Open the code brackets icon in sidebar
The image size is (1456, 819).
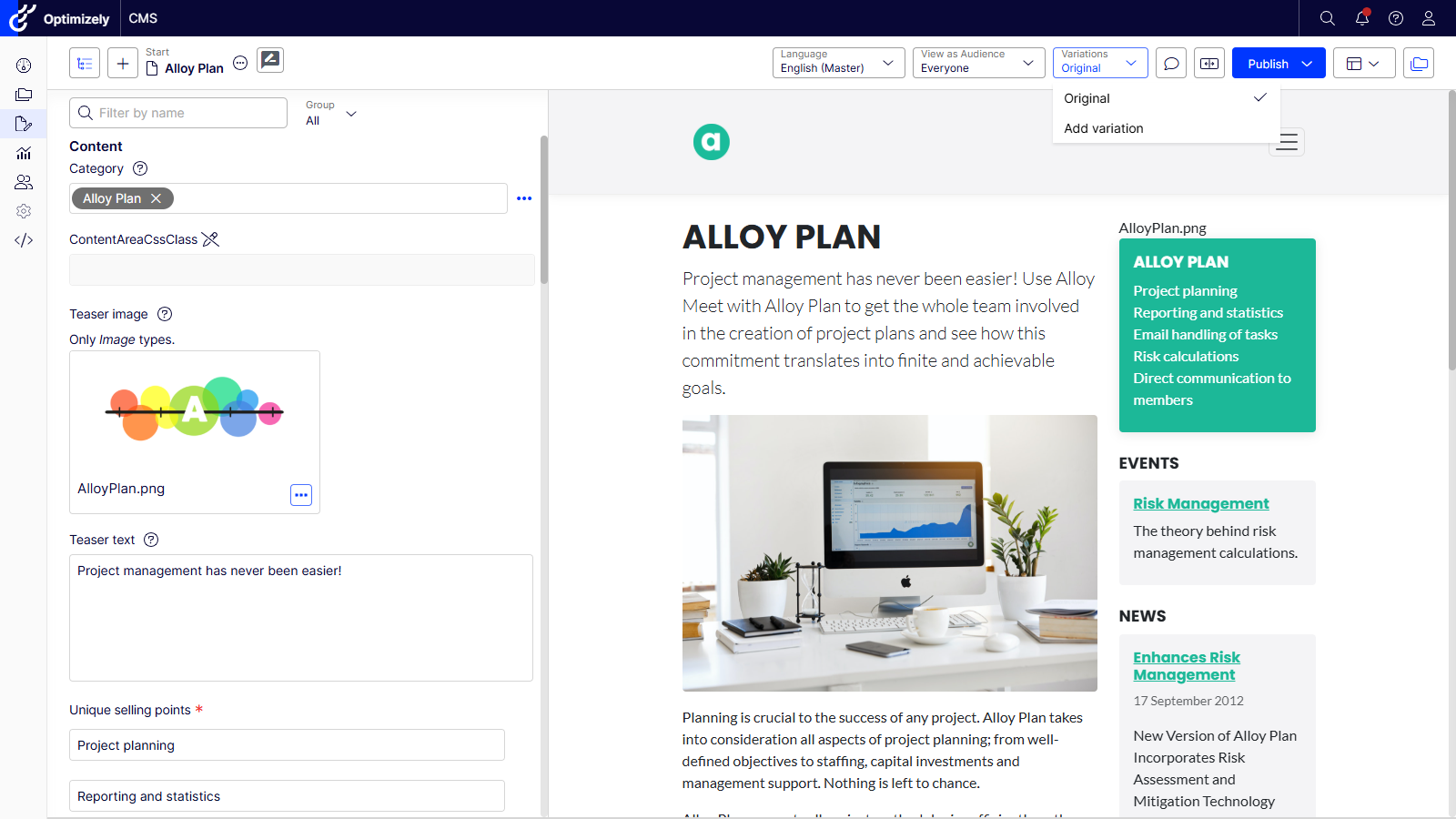click(24, 240)
